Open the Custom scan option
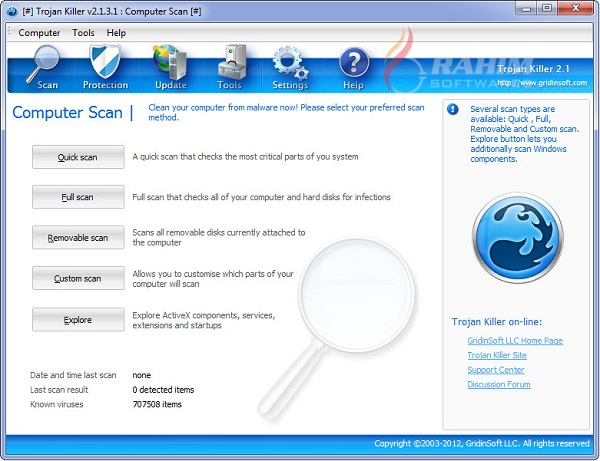 (78, 278)
